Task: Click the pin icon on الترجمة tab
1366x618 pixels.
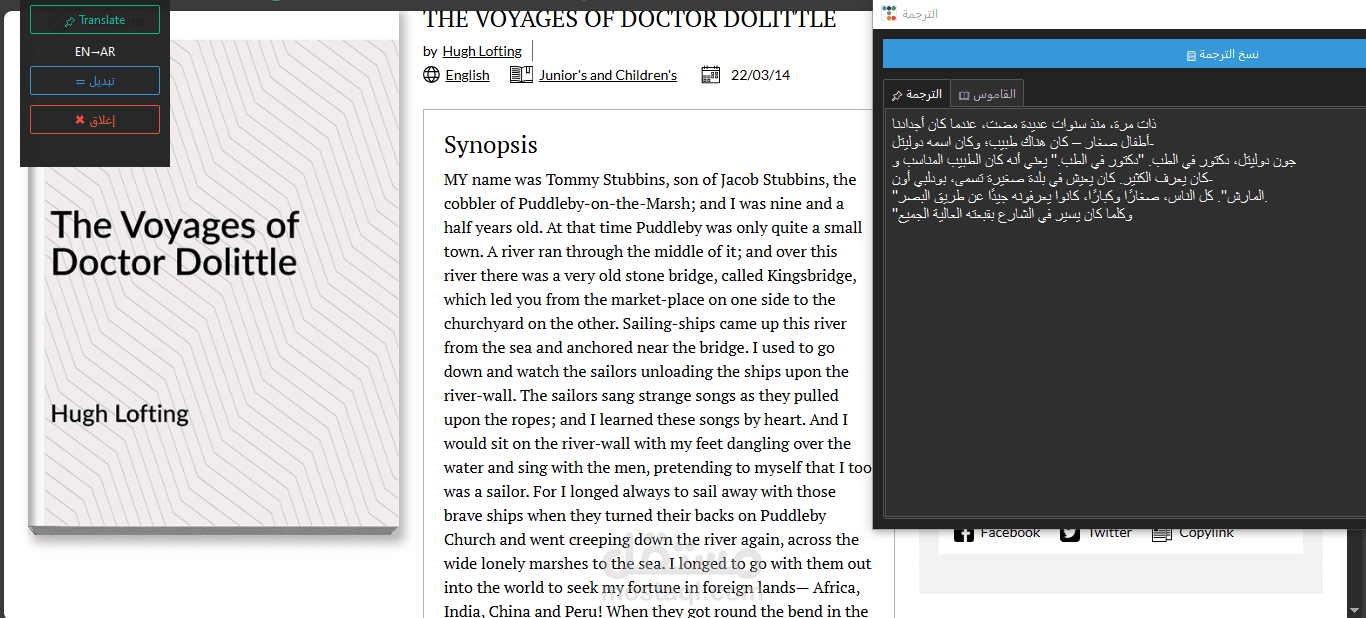Action: pos(897,95)
